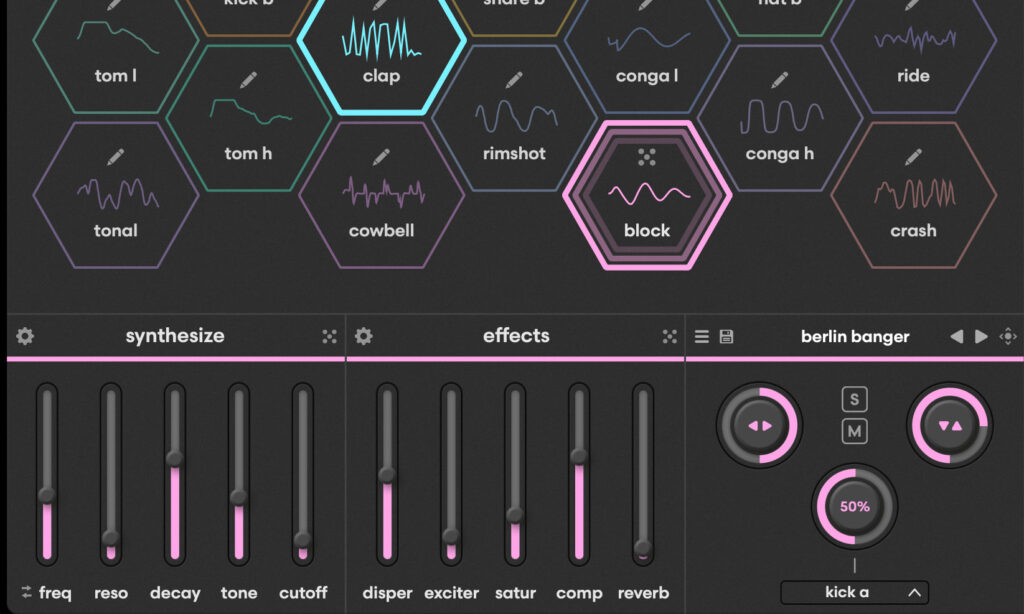Randomize the synthesize section with dice icon

[x=329, y=337]
